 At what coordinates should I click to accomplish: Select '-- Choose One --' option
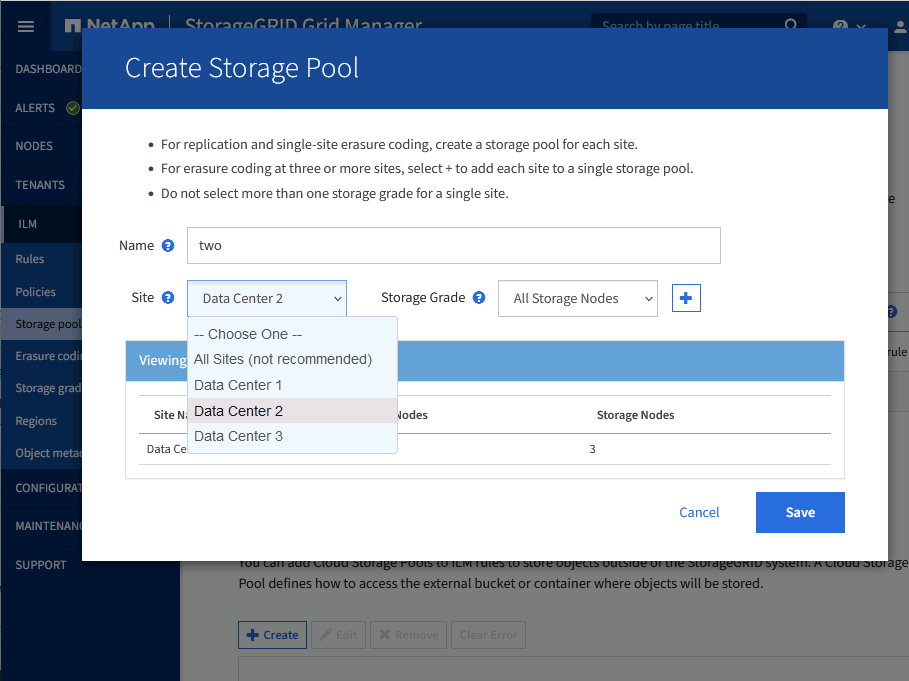pyautogui.click(x=292, y=334)
